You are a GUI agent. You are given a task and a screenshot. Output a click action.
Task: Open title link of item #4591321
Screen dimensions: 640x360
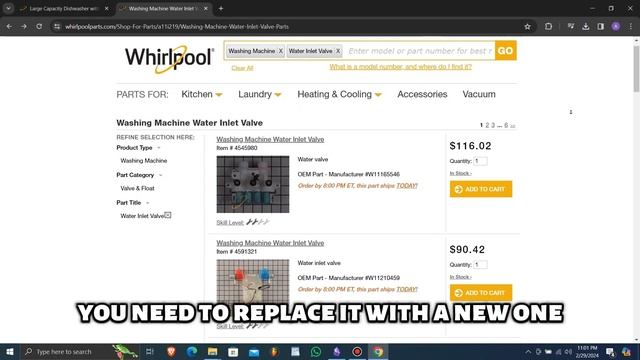(x=270, y=243)
